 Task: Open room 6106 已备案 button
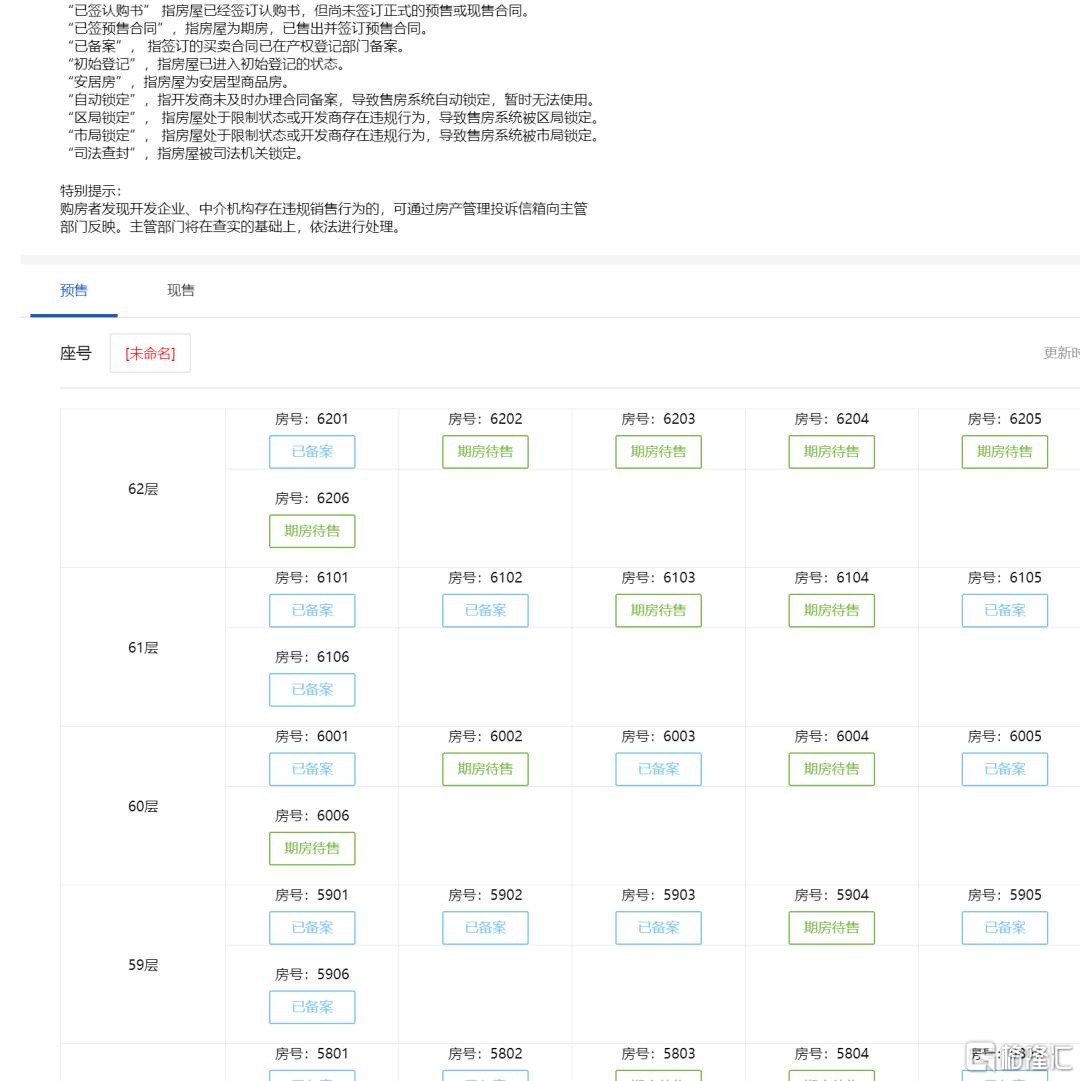point(312,690)
